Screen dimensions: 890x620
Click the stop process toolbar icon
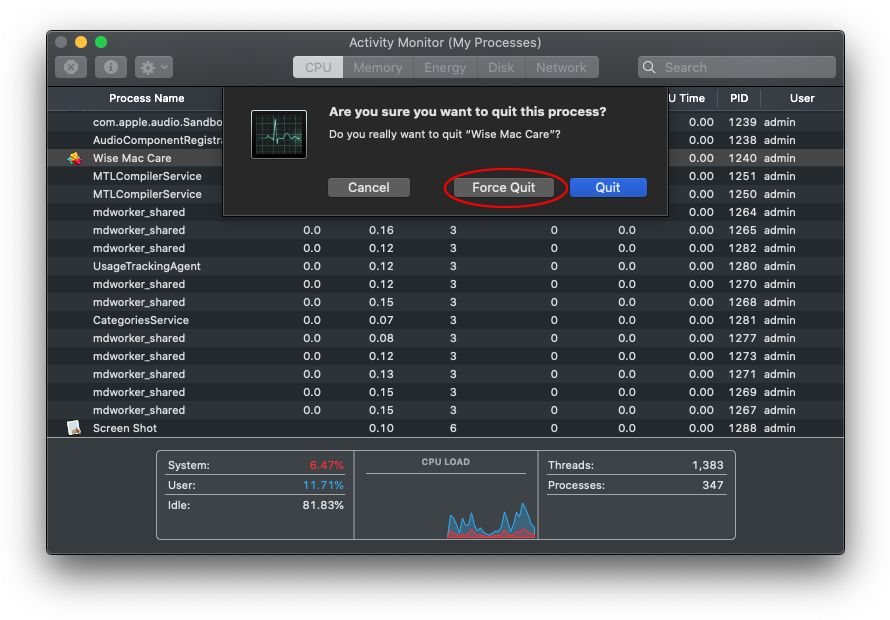[71, 68]
